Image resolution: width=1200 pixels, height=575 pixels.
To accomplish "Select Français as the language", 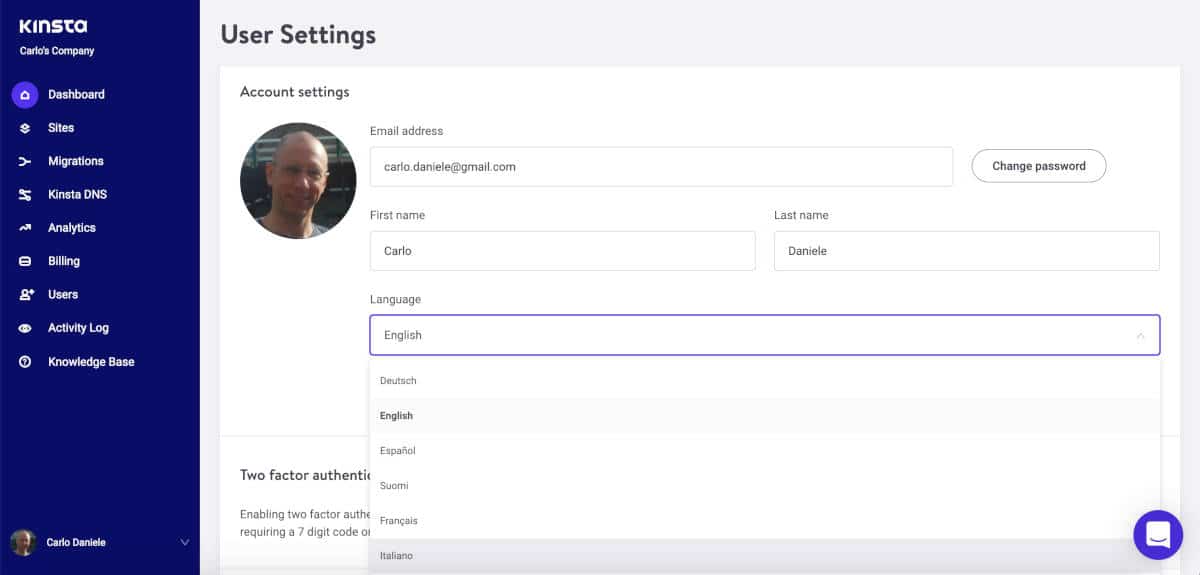I will click(399, 521).
